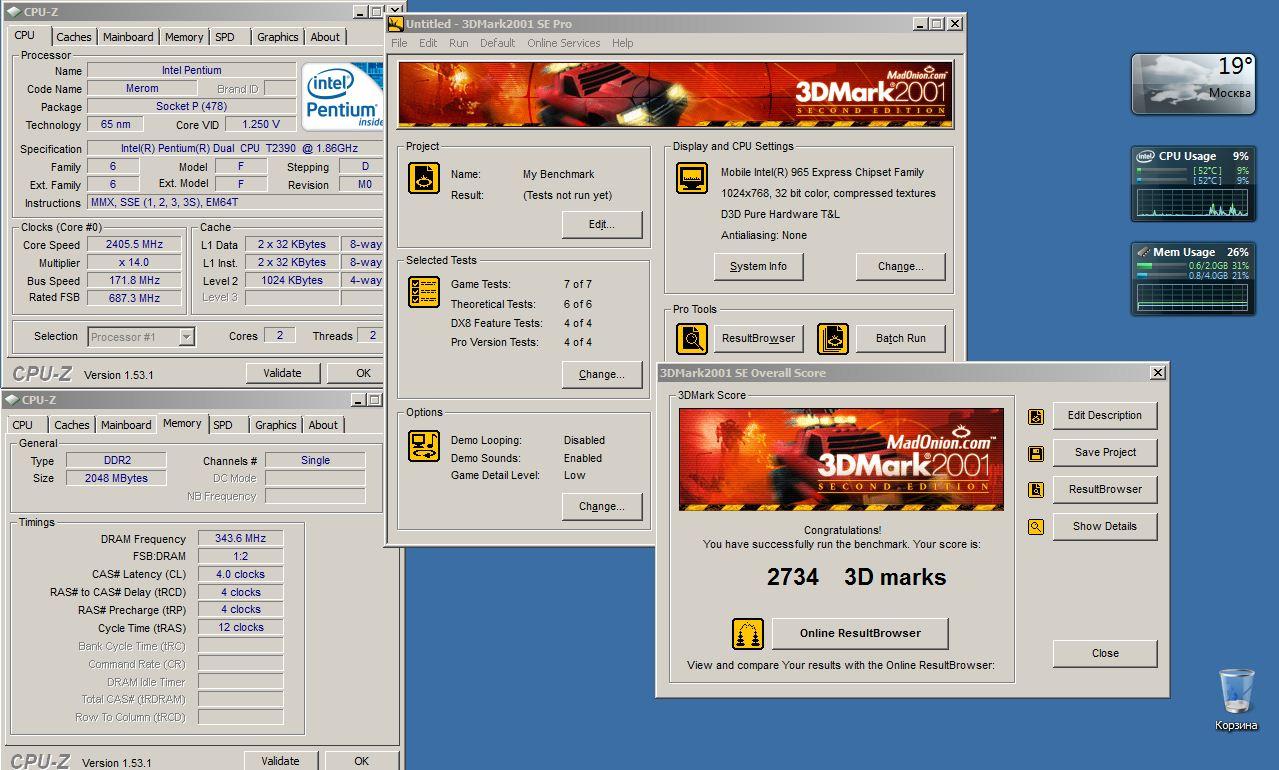Click the Save Project button
1279x770 pixels.
pyautogui.click(x=1105, y=453)
